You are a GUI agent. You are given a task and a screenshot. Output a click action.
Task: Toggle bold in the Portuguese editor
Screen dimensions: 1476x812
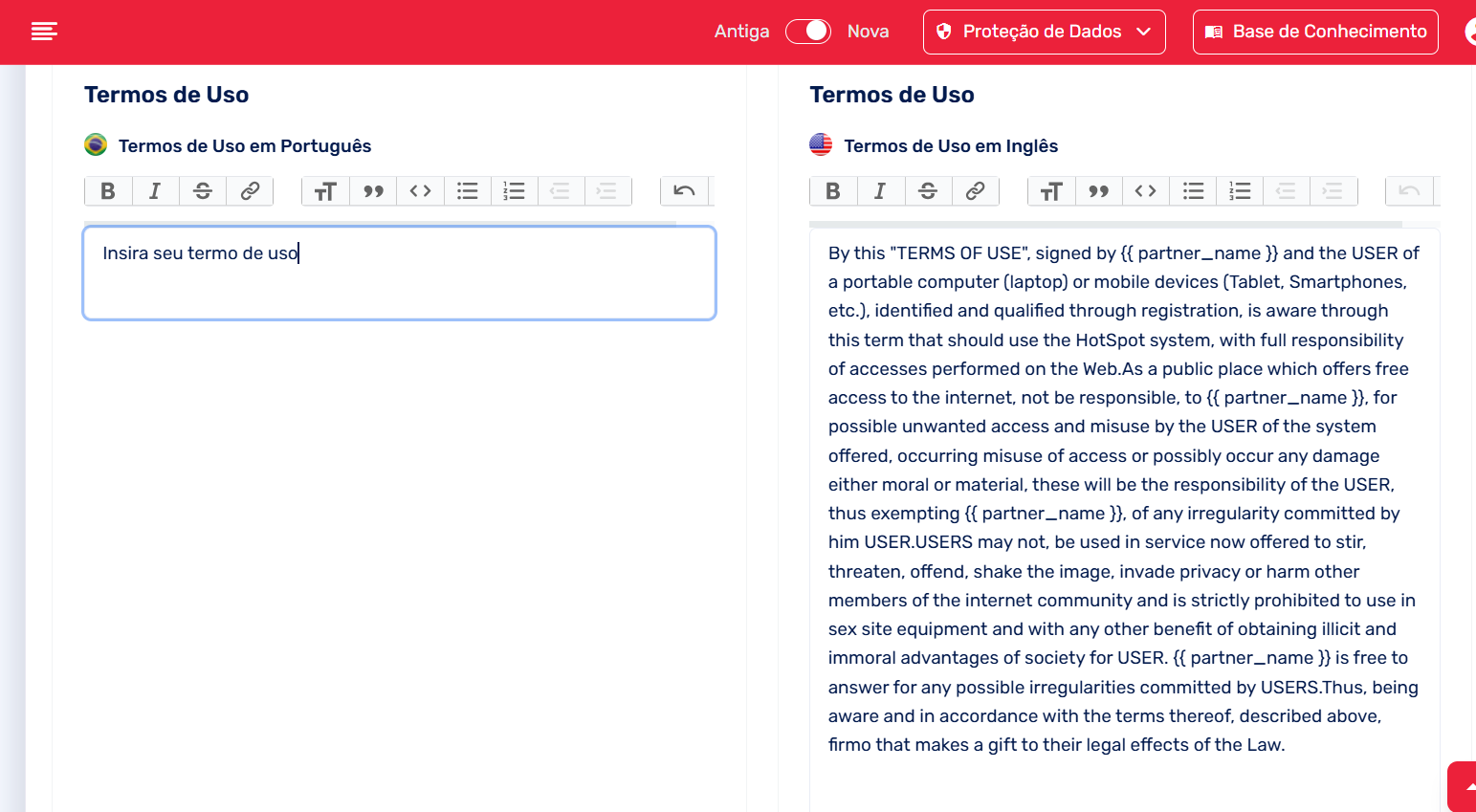[108, 191]
